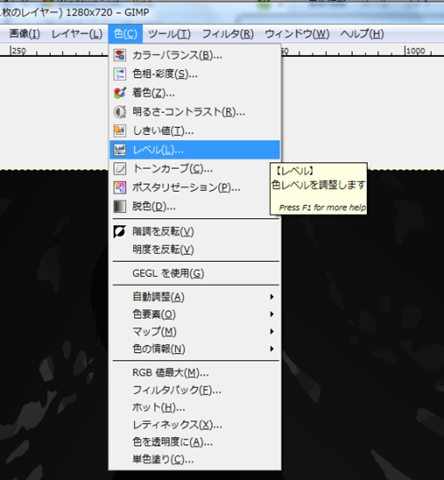444x480 pixels.
Task: Open トーンカーブ(C)... menu entry
Action: tap(195, 169)
